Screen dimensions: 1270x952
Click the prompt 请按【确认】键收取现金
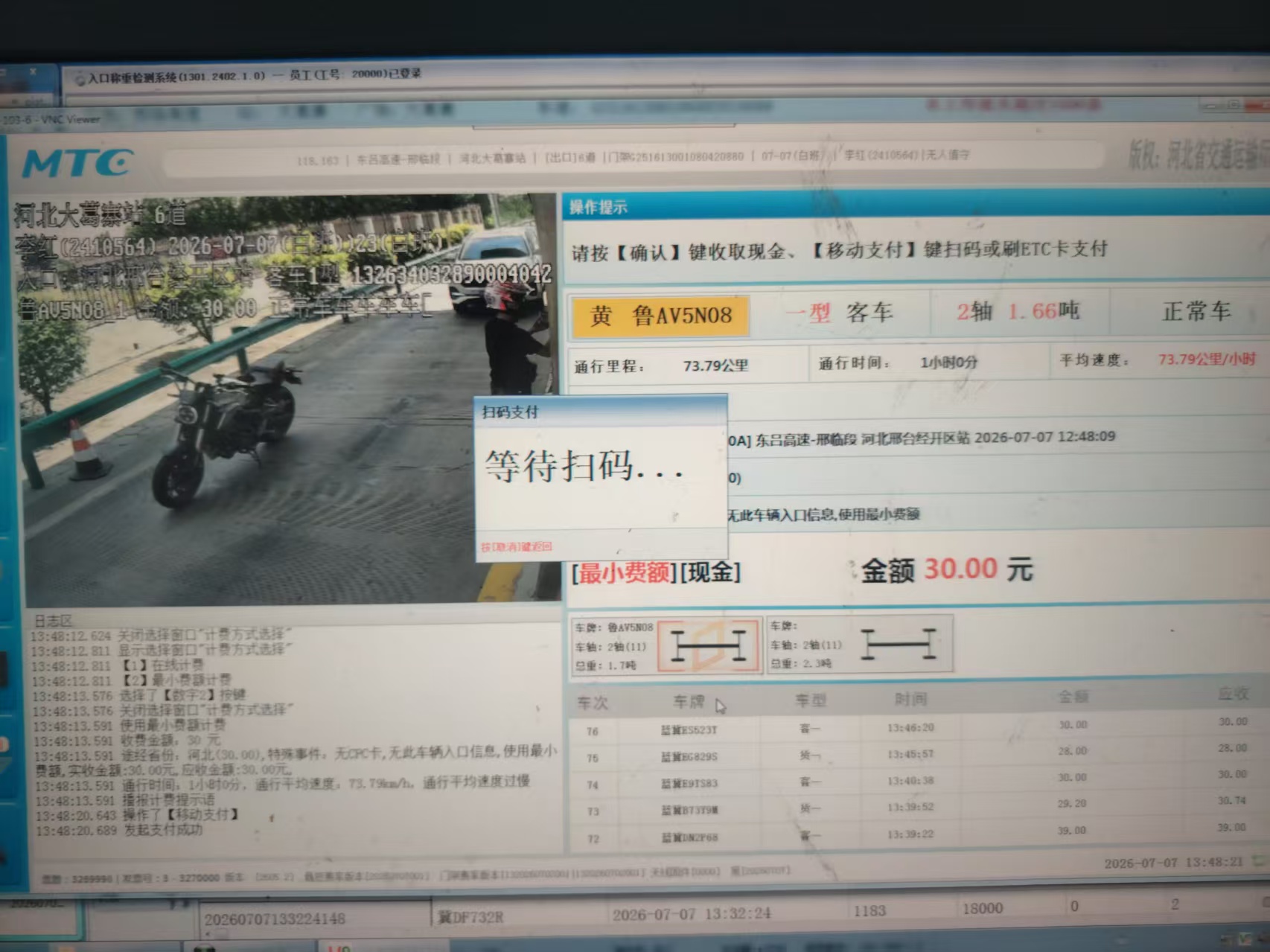840,251
